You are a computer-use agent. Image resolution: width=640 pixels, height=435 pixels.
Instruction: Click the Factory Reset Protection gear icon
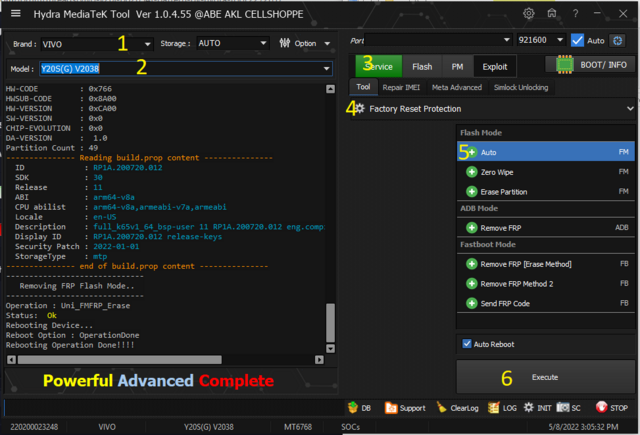tap(360, 109)
